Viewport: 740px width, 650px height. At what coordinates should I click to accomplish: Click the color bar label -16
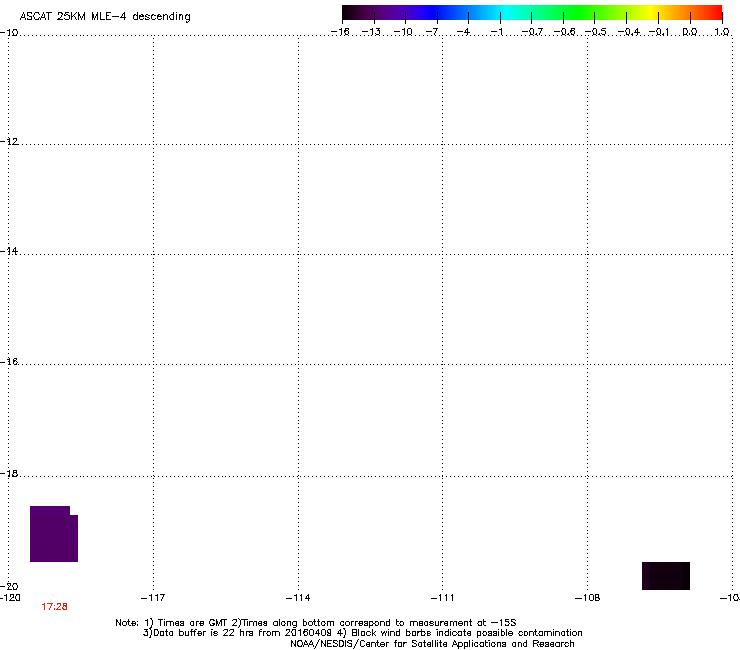click(x=340, y=32)
